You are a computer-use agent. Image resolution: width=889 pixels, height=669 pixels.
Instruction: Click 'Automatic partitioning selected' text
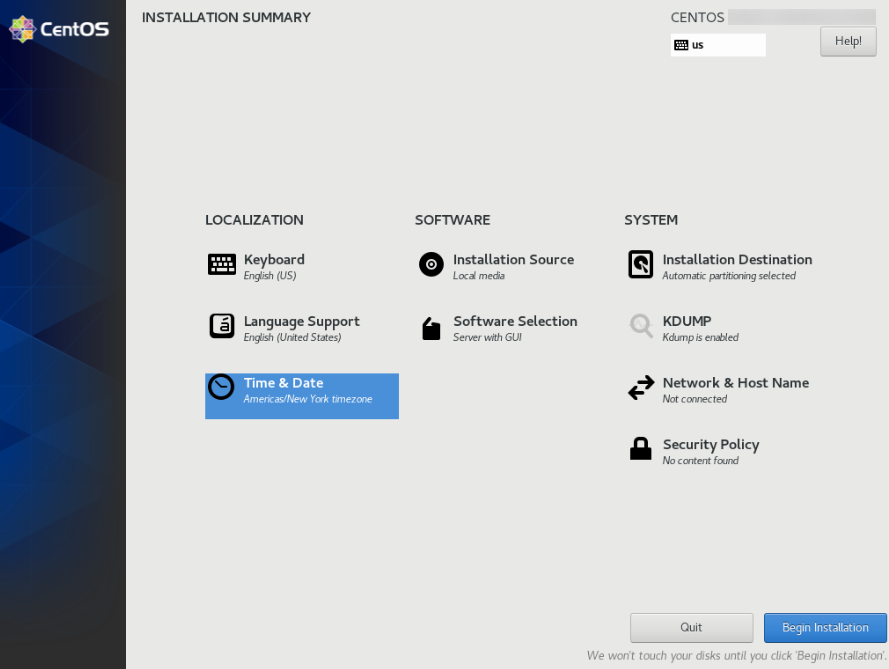(729, 276)
